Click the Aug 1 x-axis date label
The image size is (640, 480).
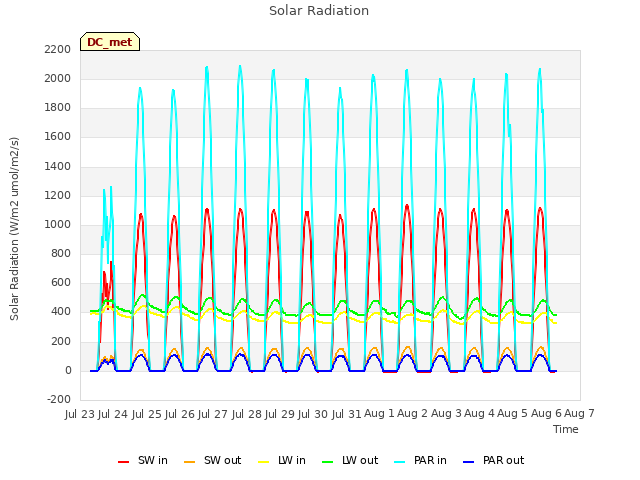pos(379,414)
